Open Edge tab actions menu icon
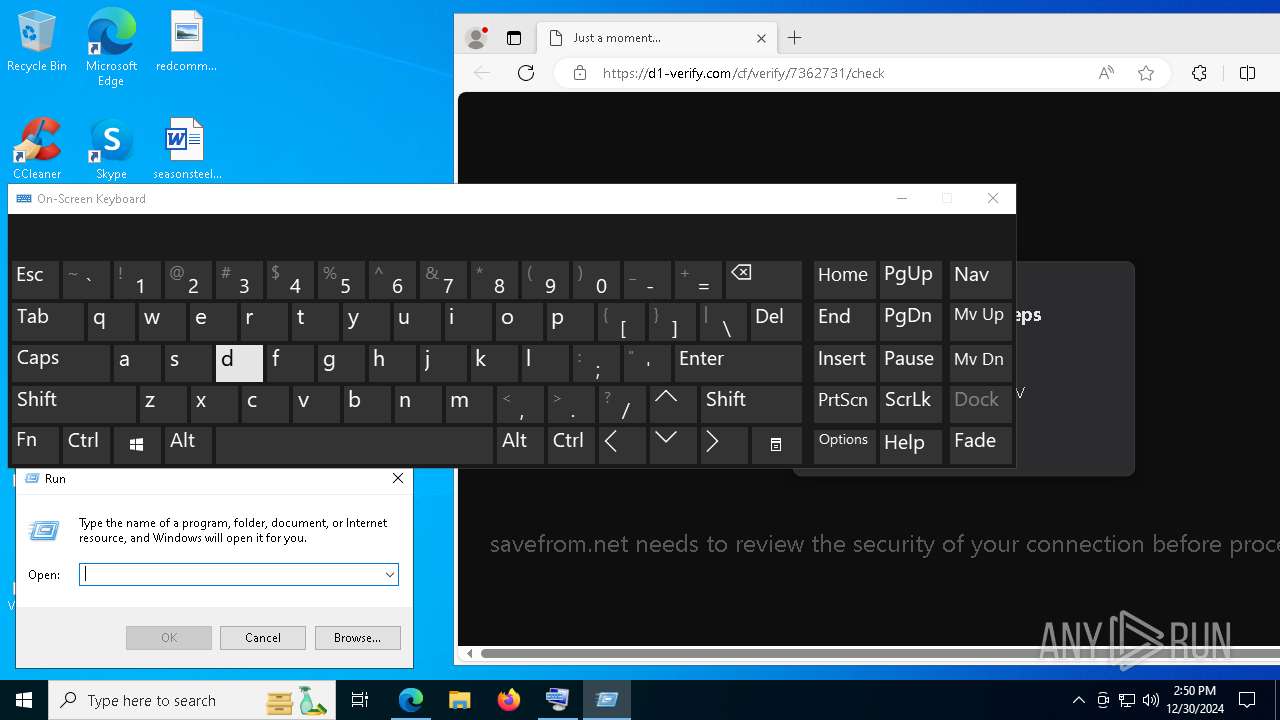This screenshot has height=720, width=1280. click(x=514, y=38)
